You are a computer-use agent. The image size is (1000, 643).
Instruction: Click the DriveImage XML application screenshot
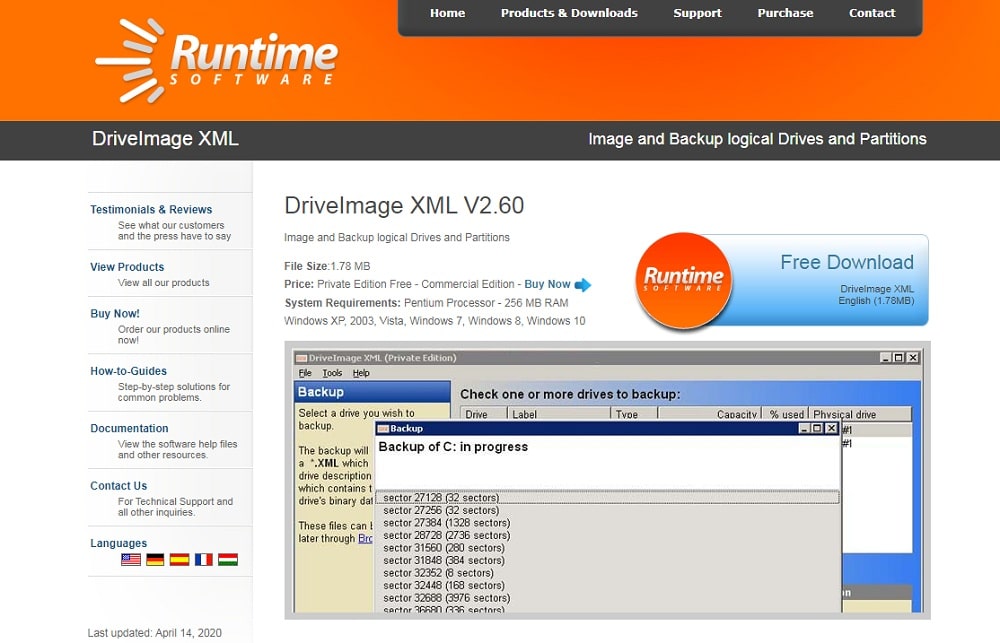click(607, 480)
